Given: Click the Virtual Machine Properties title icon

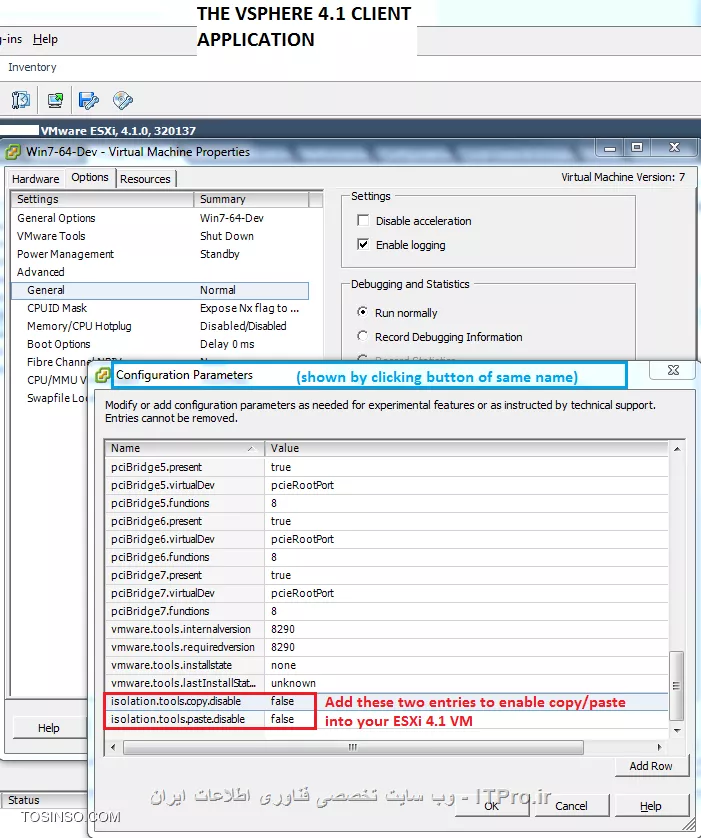Looking at the screenshot, I should tap(13, 152).
